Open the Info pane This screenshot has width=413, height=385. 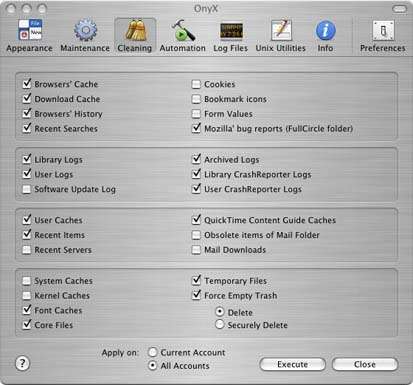325,36
